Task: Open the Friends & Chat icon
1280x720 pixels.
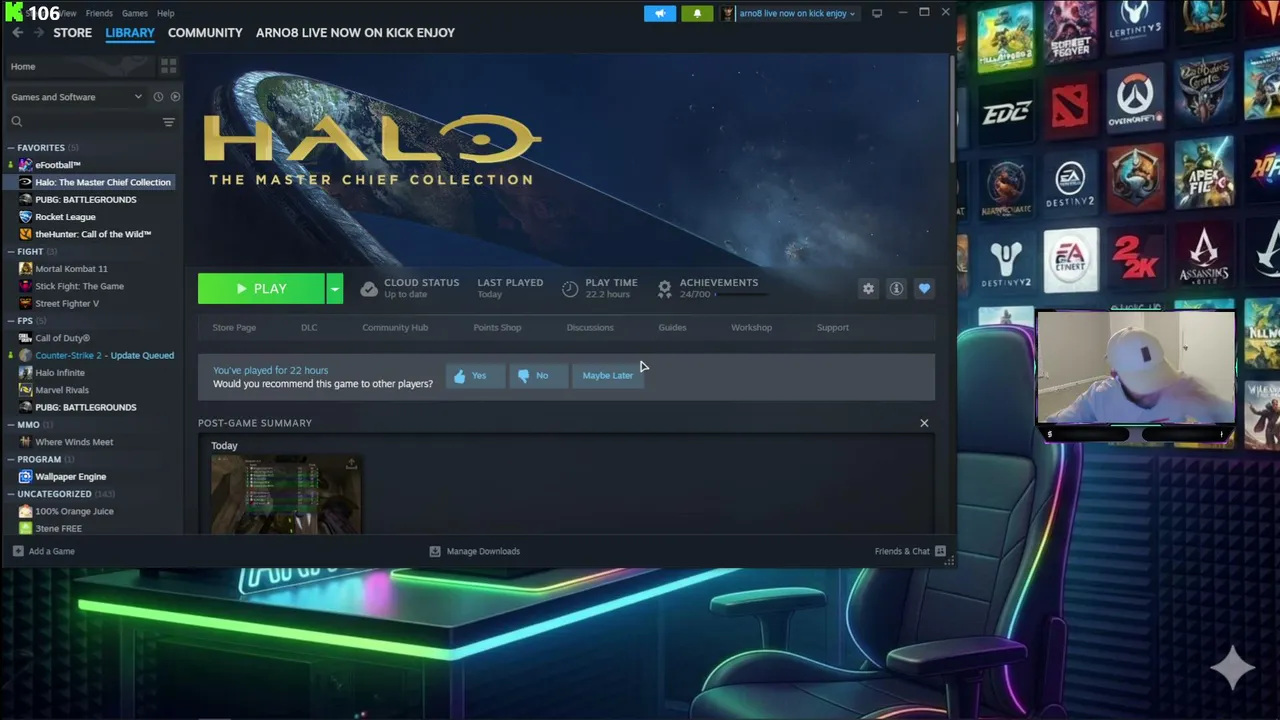Action: (940, 551)
